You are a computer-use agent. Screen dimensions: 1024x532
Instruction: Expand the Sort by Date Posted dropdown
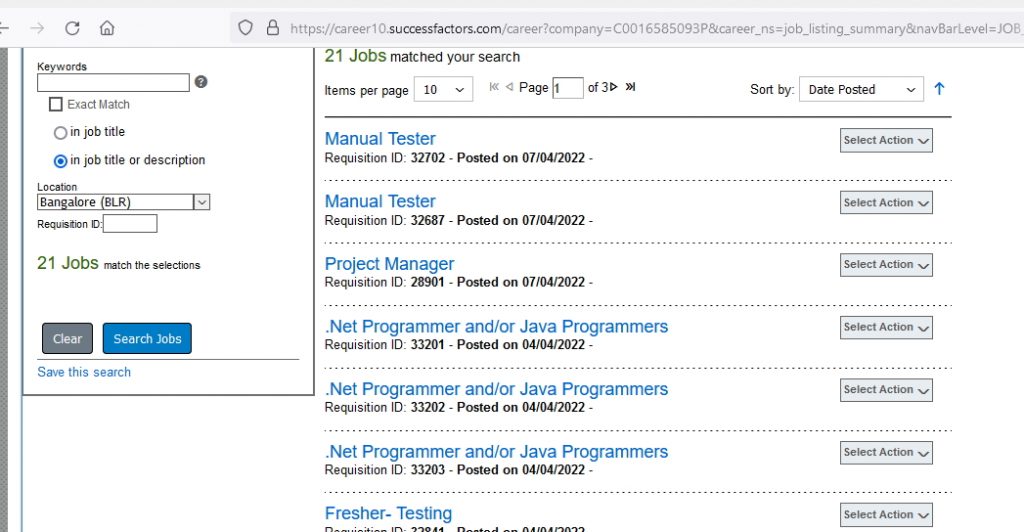click(861, 90)
